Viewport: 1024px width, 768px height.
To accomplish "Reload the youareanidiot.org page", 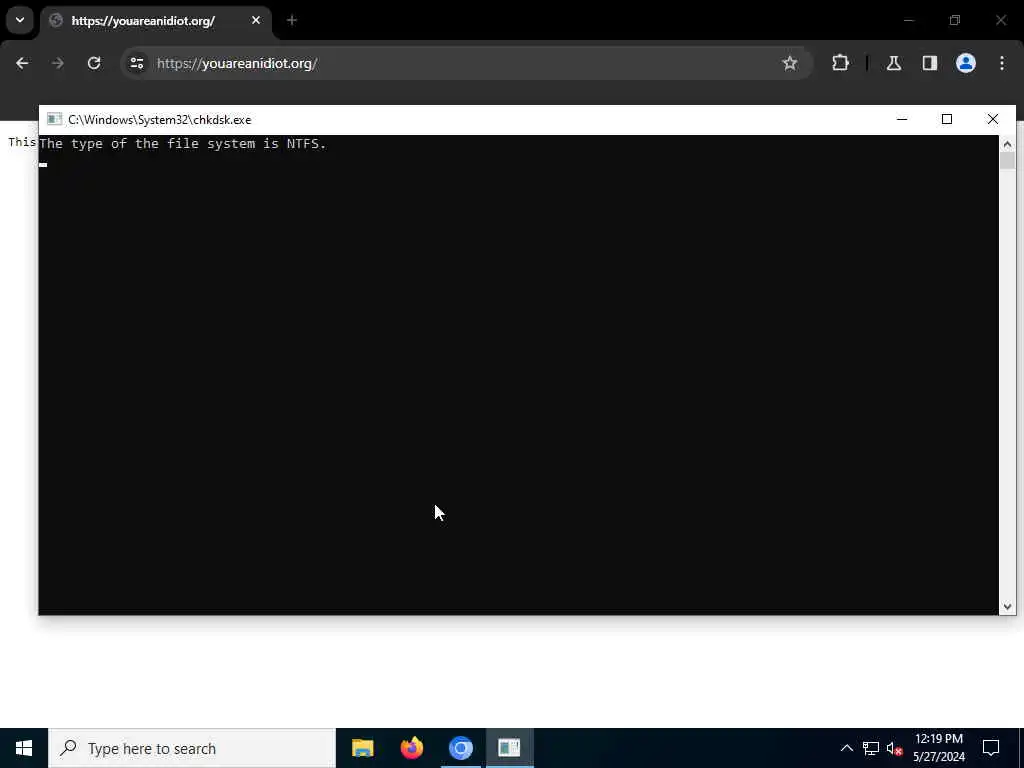I will point(94,63).
